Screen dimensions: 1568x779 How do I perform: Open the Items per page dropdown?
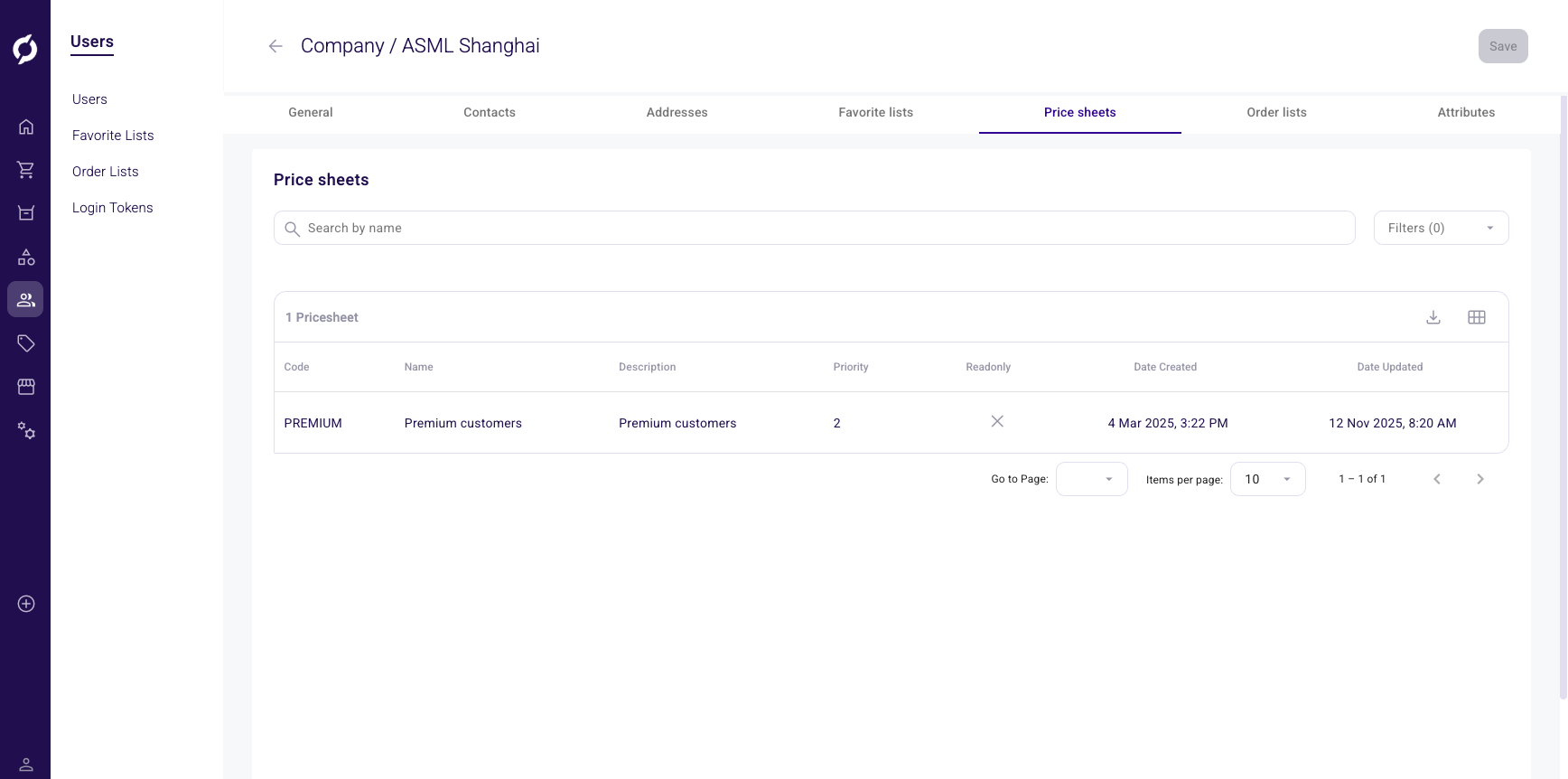(1267, 479)
